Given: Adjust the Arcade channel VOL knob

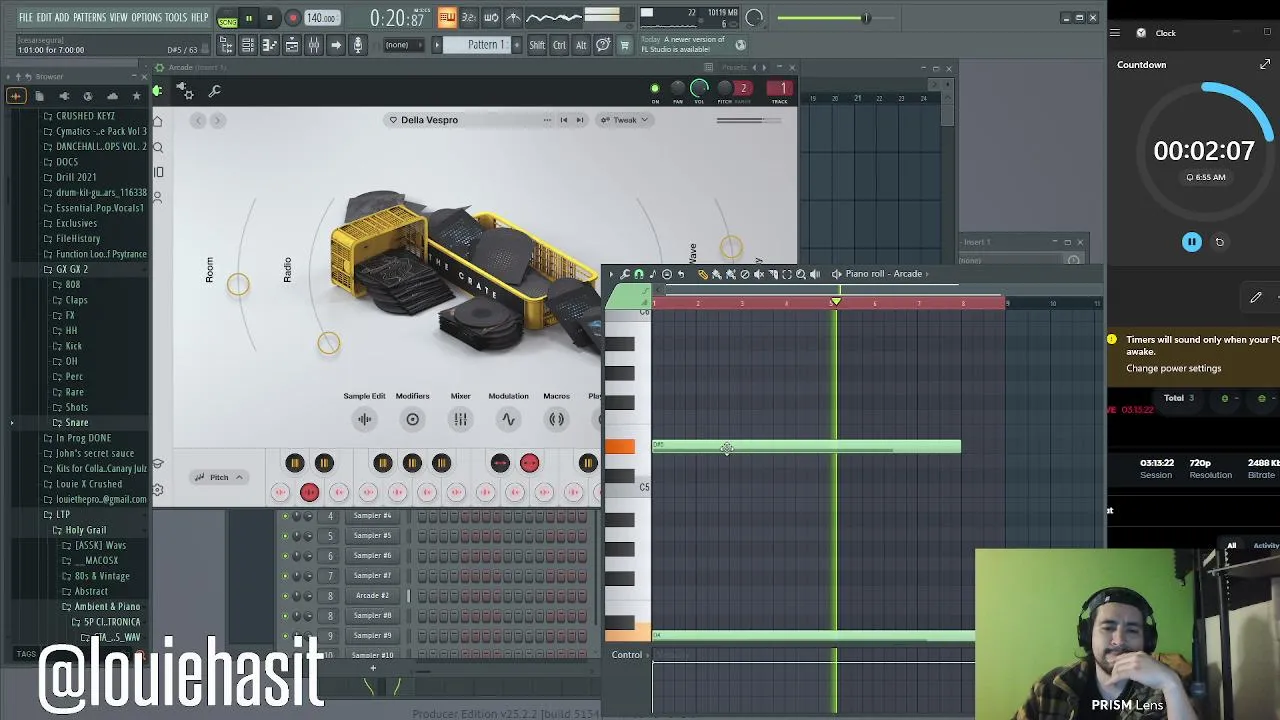Looking at the screenshot, I should (699, 88).
